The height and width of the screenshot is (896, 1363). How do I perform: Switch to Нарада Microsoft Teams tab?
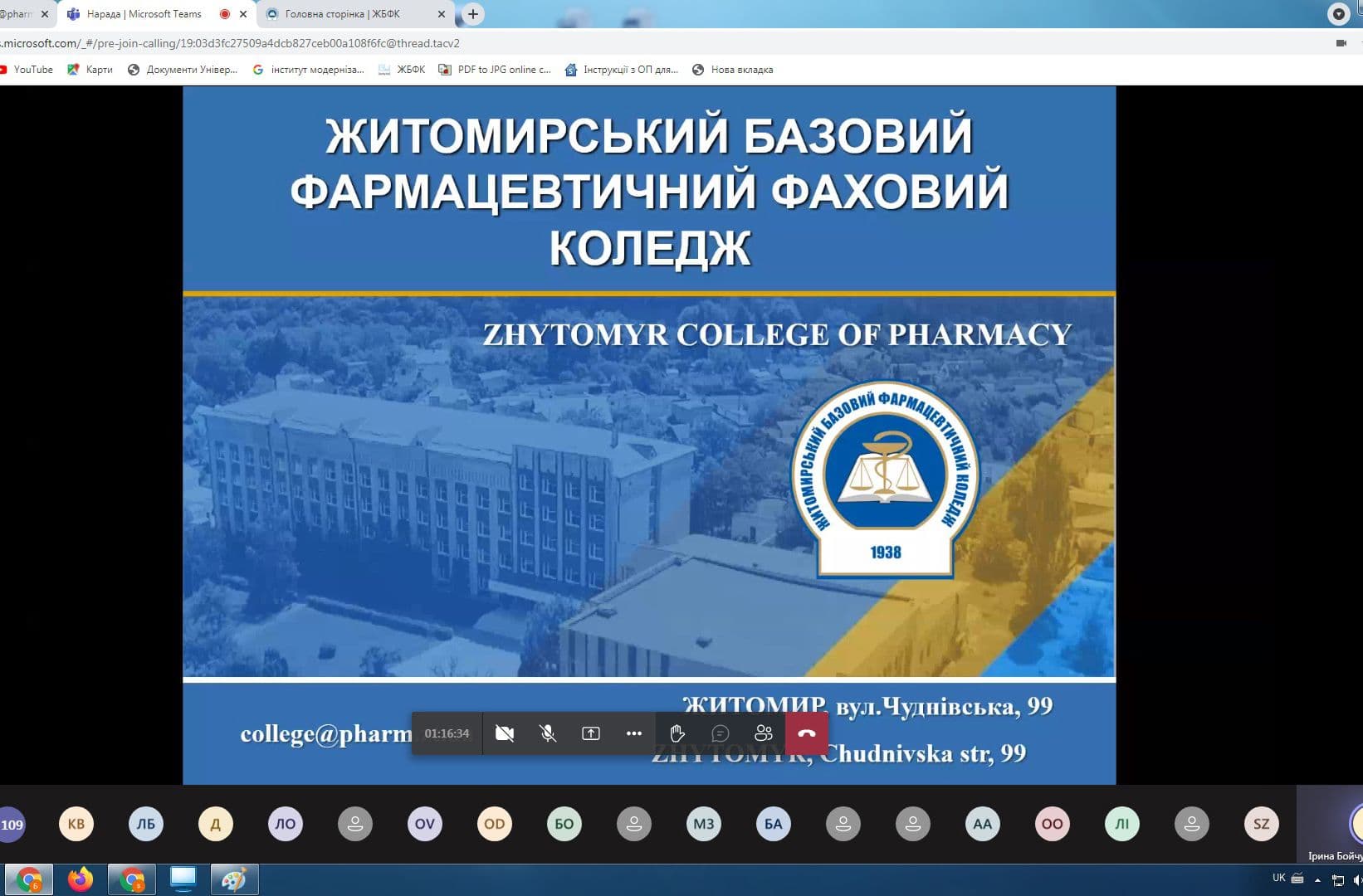144,14
